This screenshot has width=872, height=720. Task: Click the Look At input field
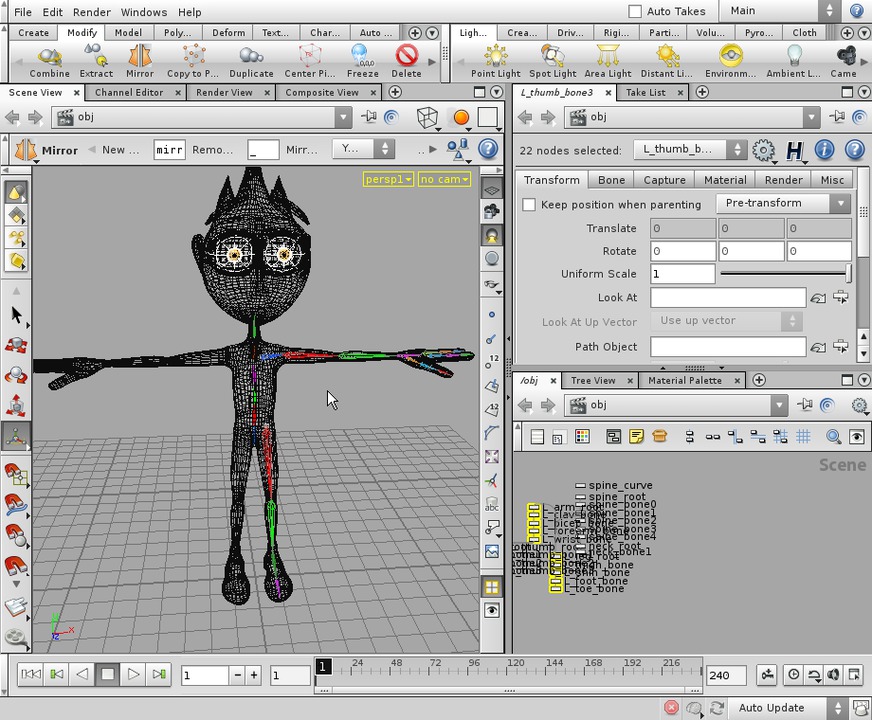click(727, 298)
